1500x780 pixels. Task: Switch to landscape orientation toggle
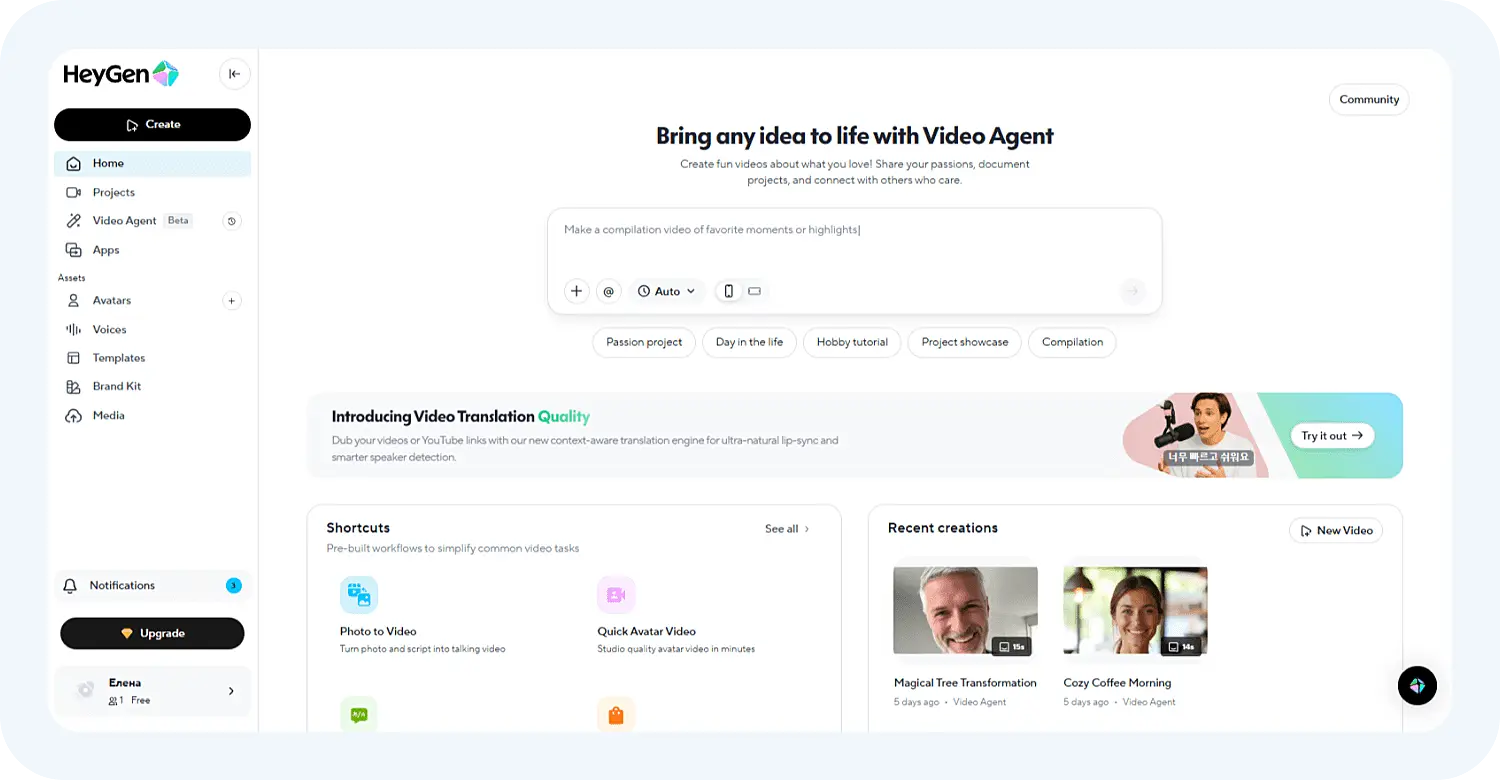(x=754, y=291)
